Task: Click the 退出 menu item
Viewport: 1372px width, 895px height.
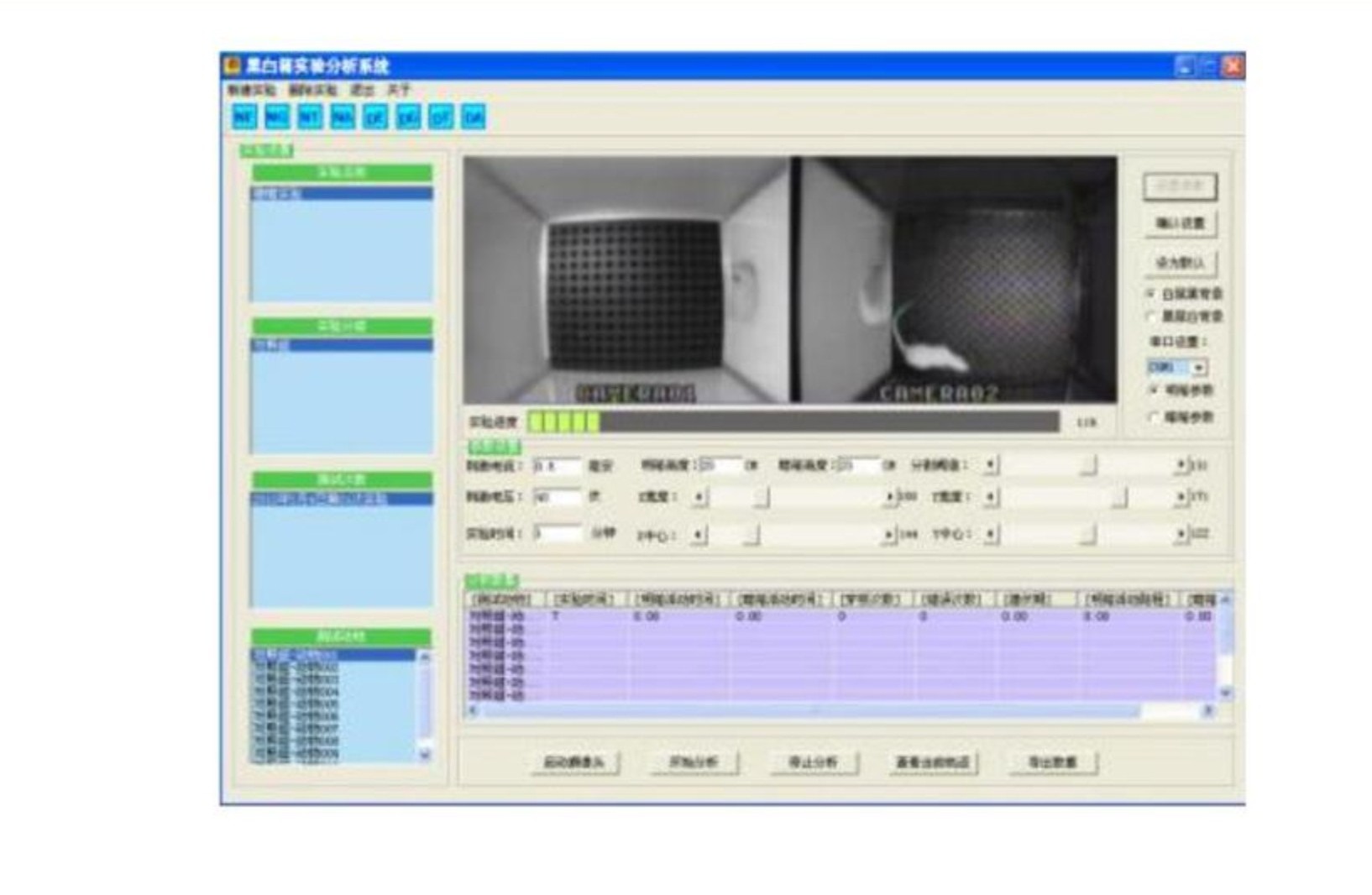Action: tap(362, 89)
